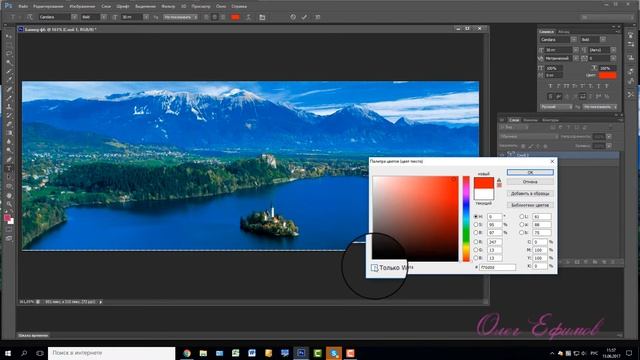The height and width of the screenshot is (360, 640).
Task: Click the taskbar search box
Action: (111, 353)
